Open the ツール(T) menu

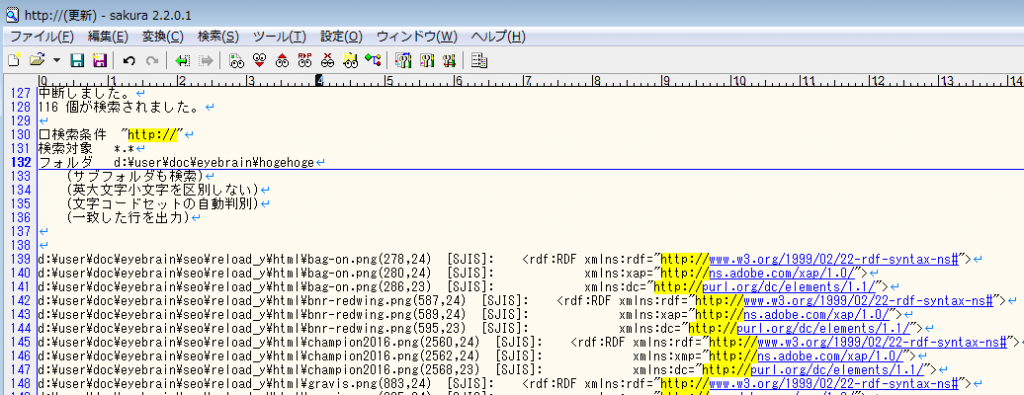coord(279,36)
